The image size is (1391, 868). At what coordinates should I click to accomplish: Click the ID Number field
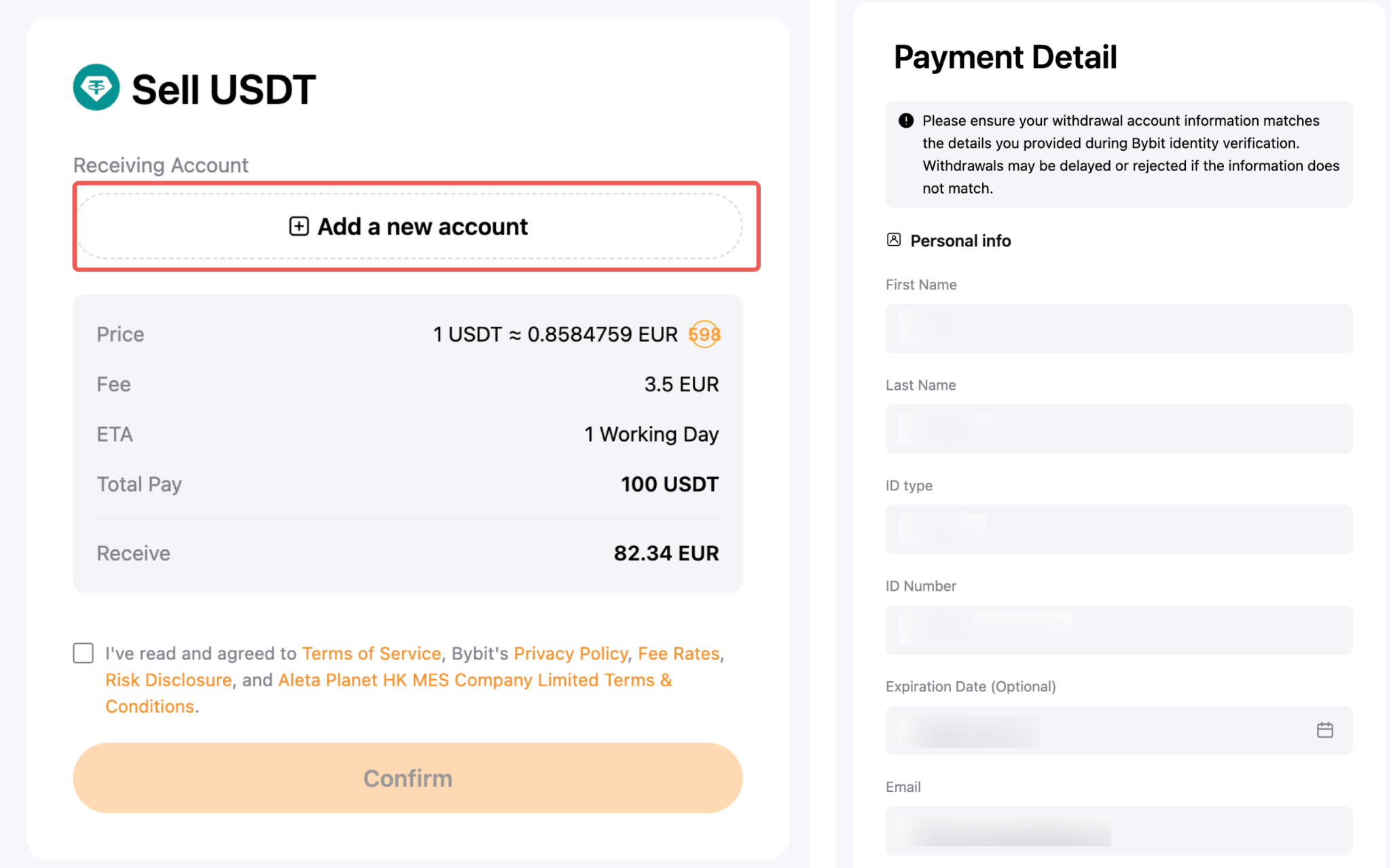click(x=1119, y=630)
